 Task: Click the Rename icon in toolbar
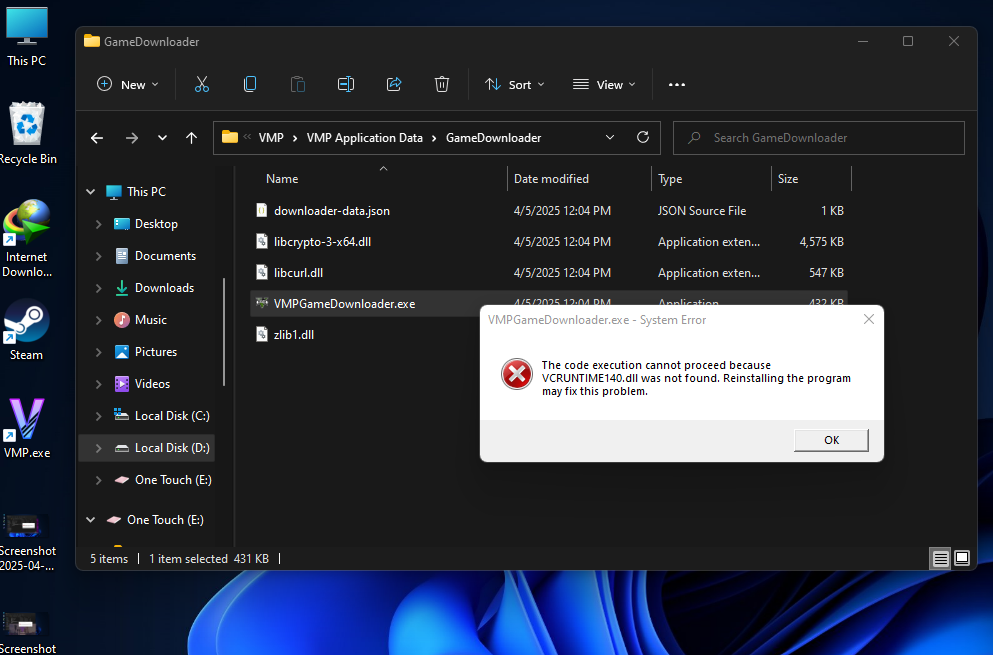pos(346,85)
